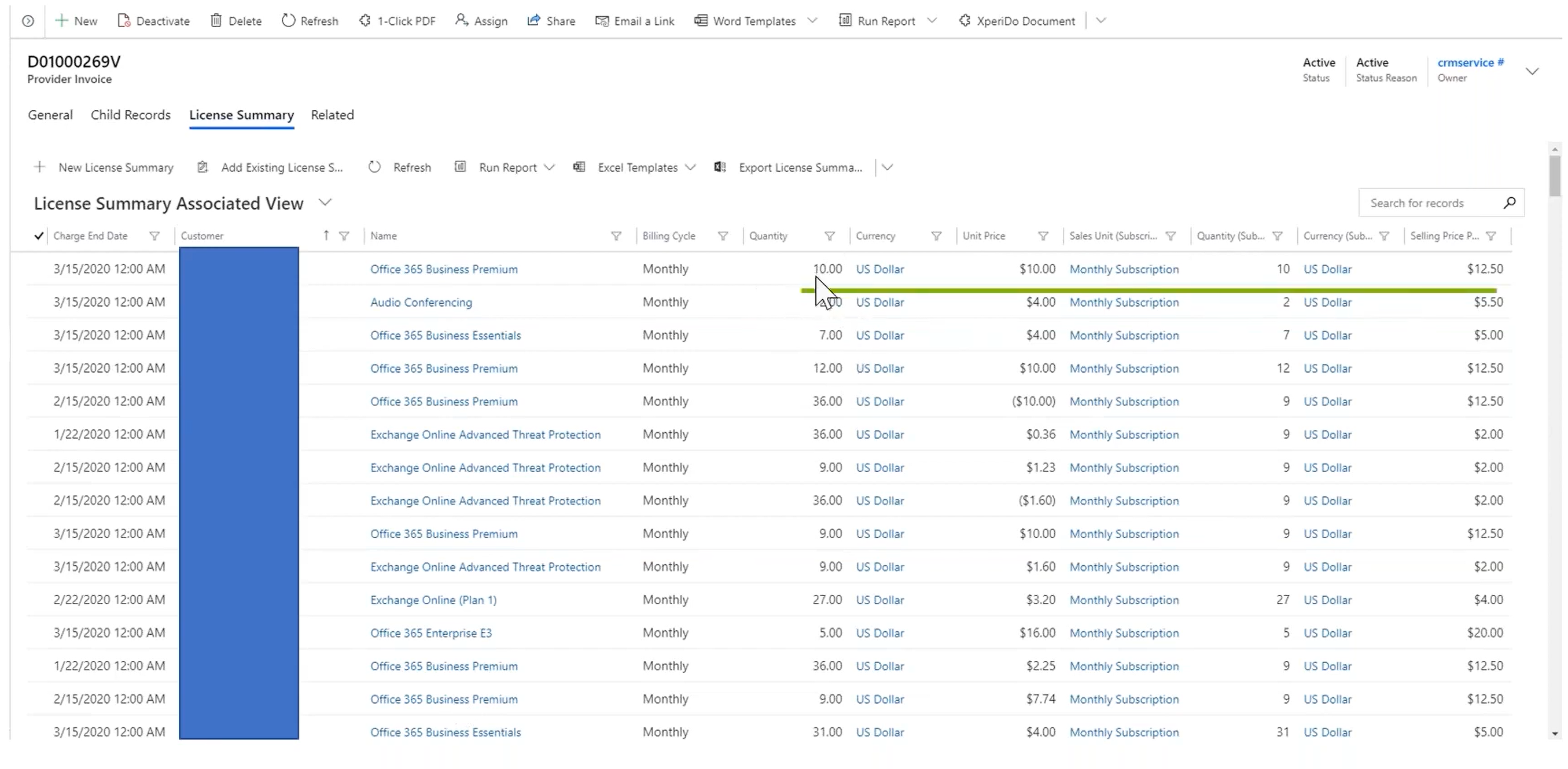Open the Related tab
Screen dimensions: 1568x769
[x=332, y=115]
